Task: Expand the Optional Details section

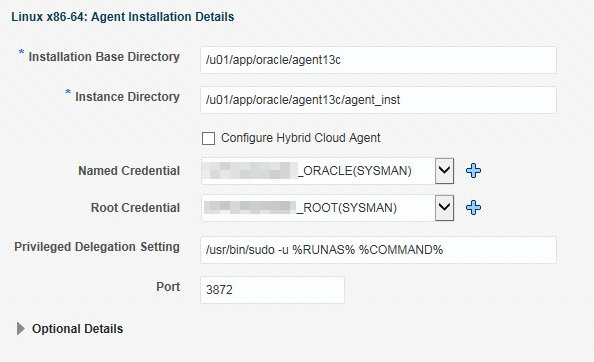Action: pos(21,329)
